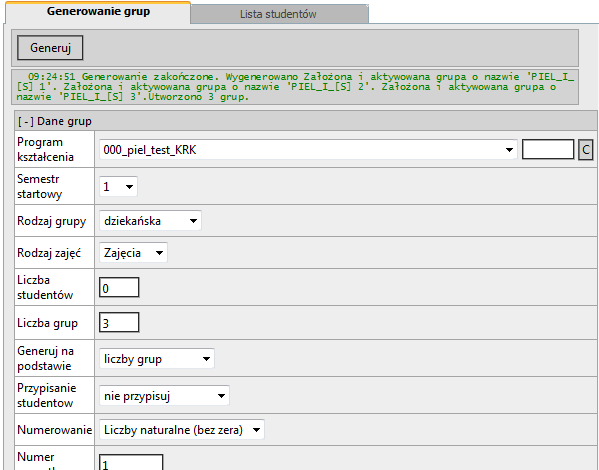
Task: Click the empty field next to Program kształcenia
Action: pos(548,149)
